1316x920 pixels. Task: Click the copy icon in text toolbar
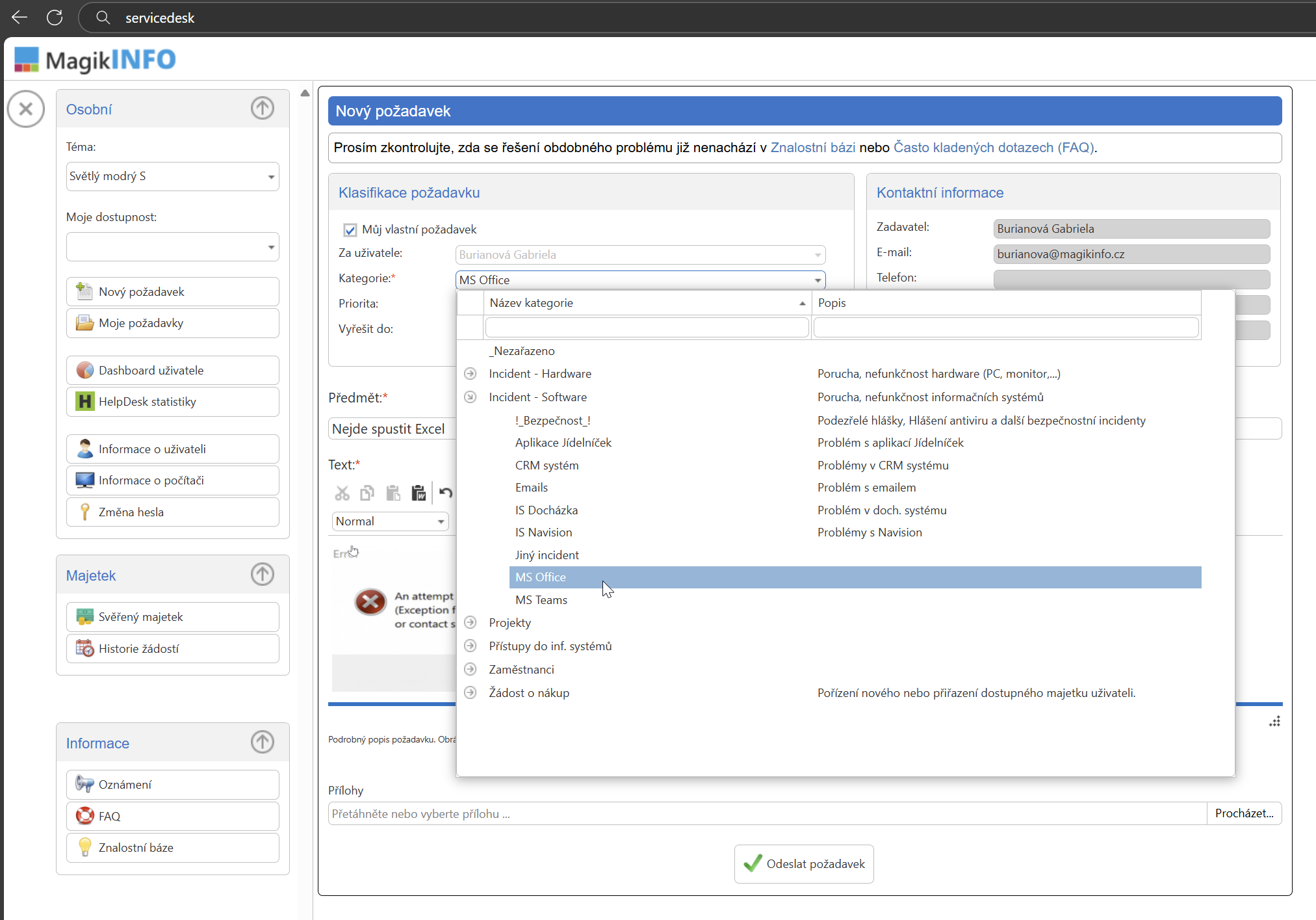coord(367,493)
